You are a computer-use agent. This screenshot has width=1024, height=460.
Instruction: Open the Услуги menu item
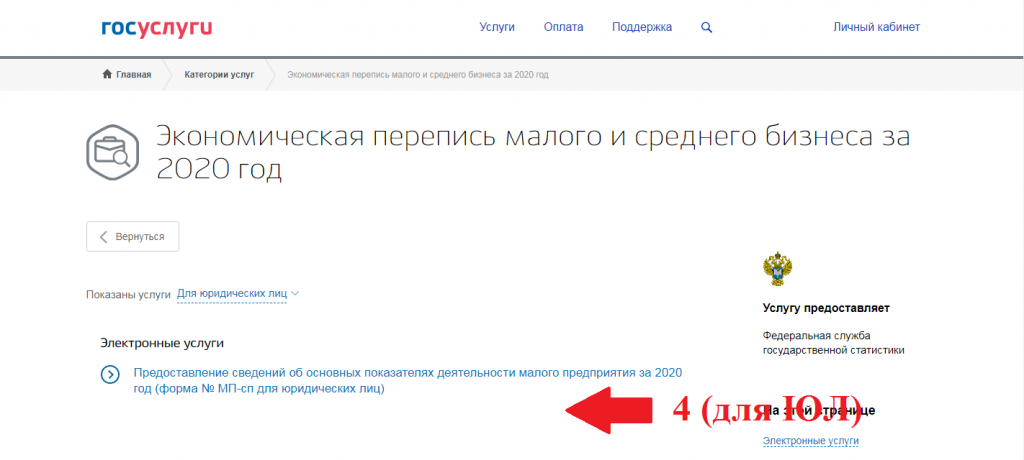[x=497, y=27]
